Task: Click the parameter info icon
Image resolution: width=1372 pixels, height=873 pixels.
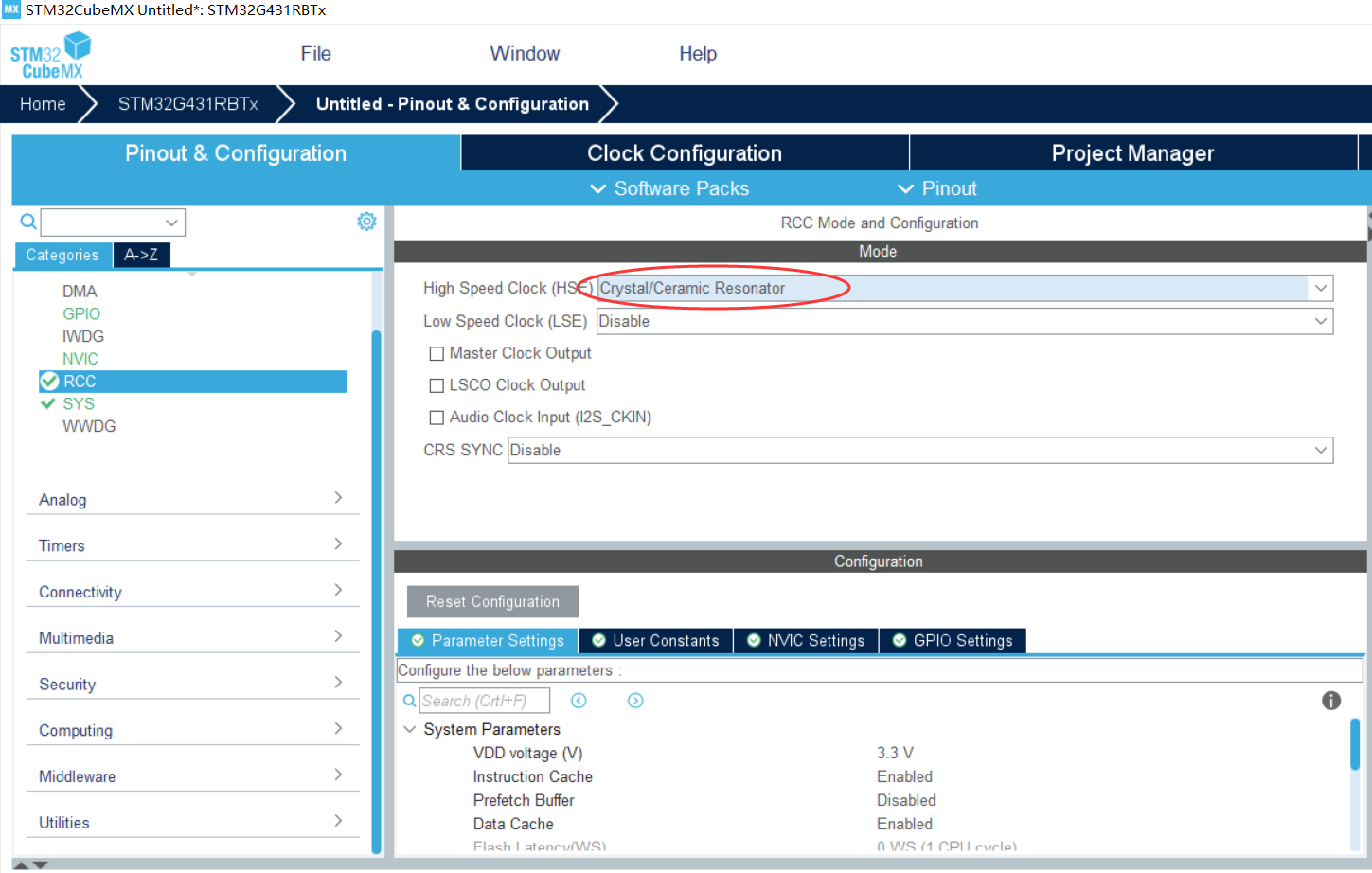Action: coord(1331,701)
